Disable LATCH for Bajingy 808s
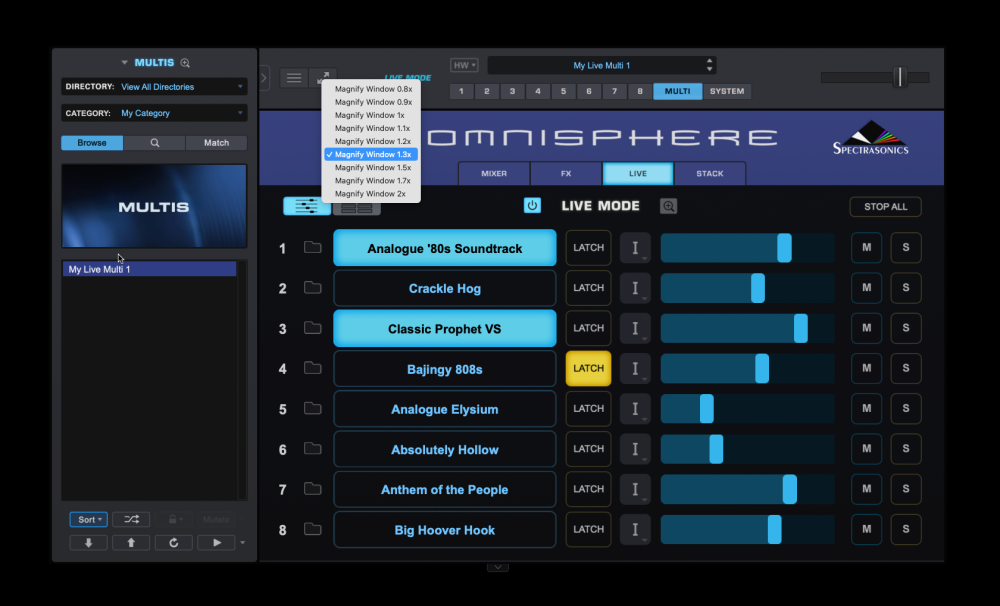Viewport: 1000px width, 606px height. (x=588, y=368)
